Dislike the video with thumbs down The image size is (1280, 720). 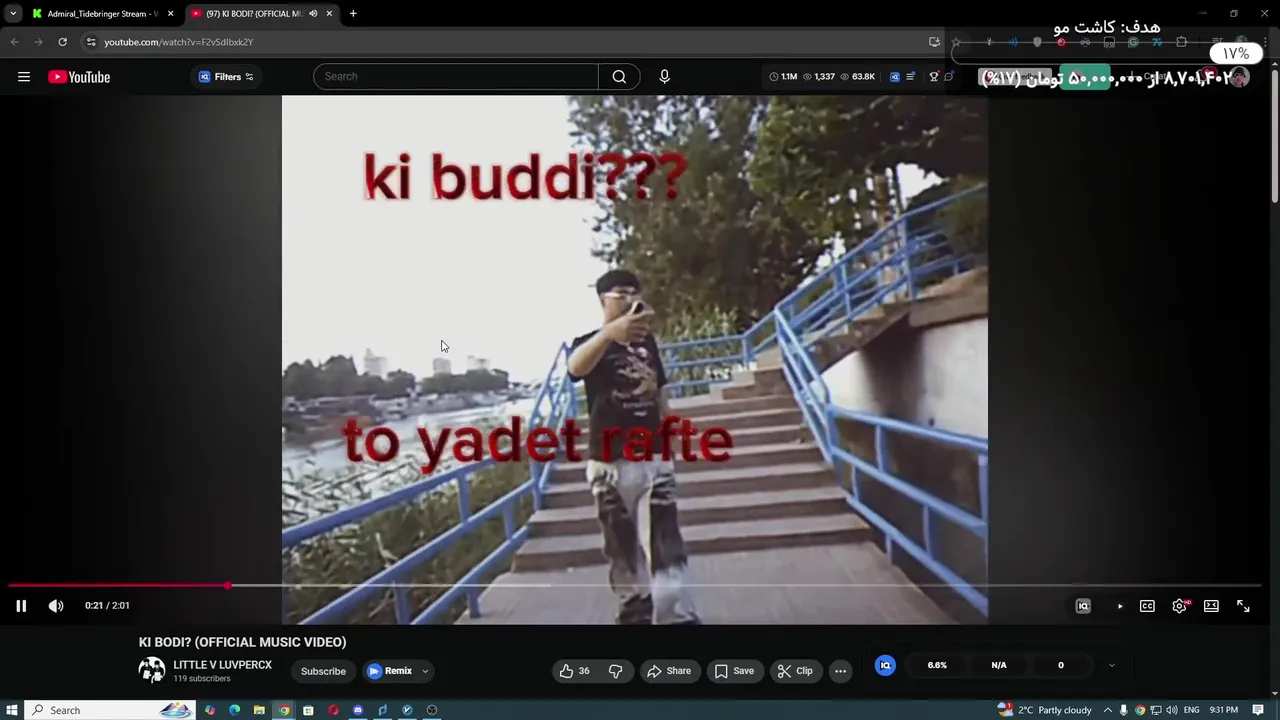(x=616, y=671)
